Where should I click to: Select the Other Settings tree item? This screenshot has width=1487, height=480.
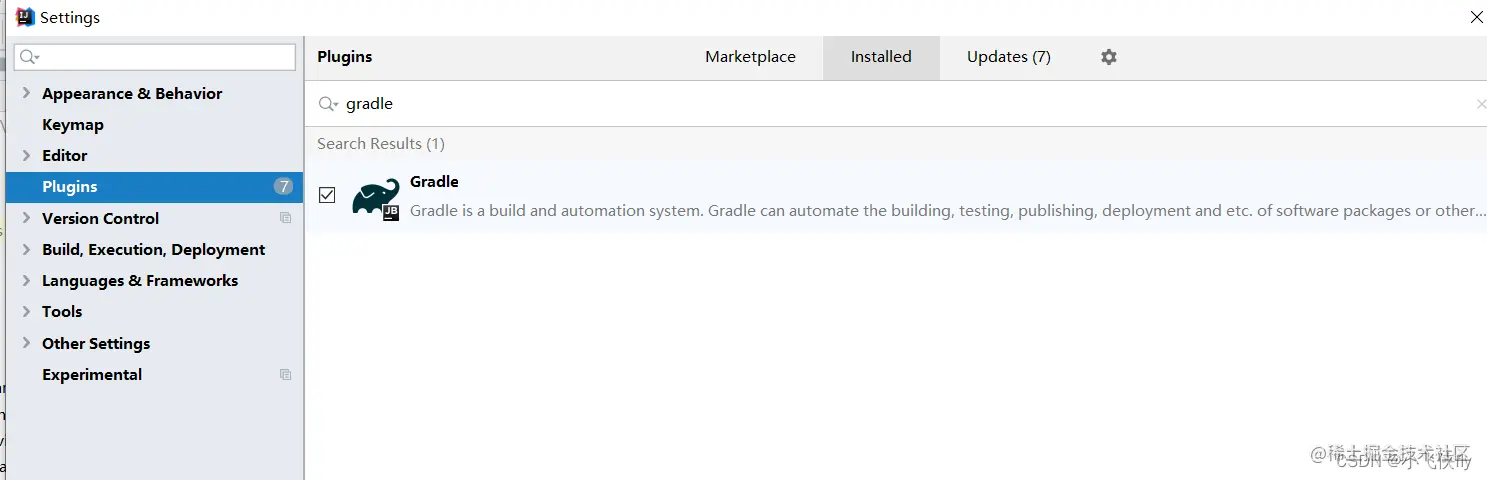(96, 343)
